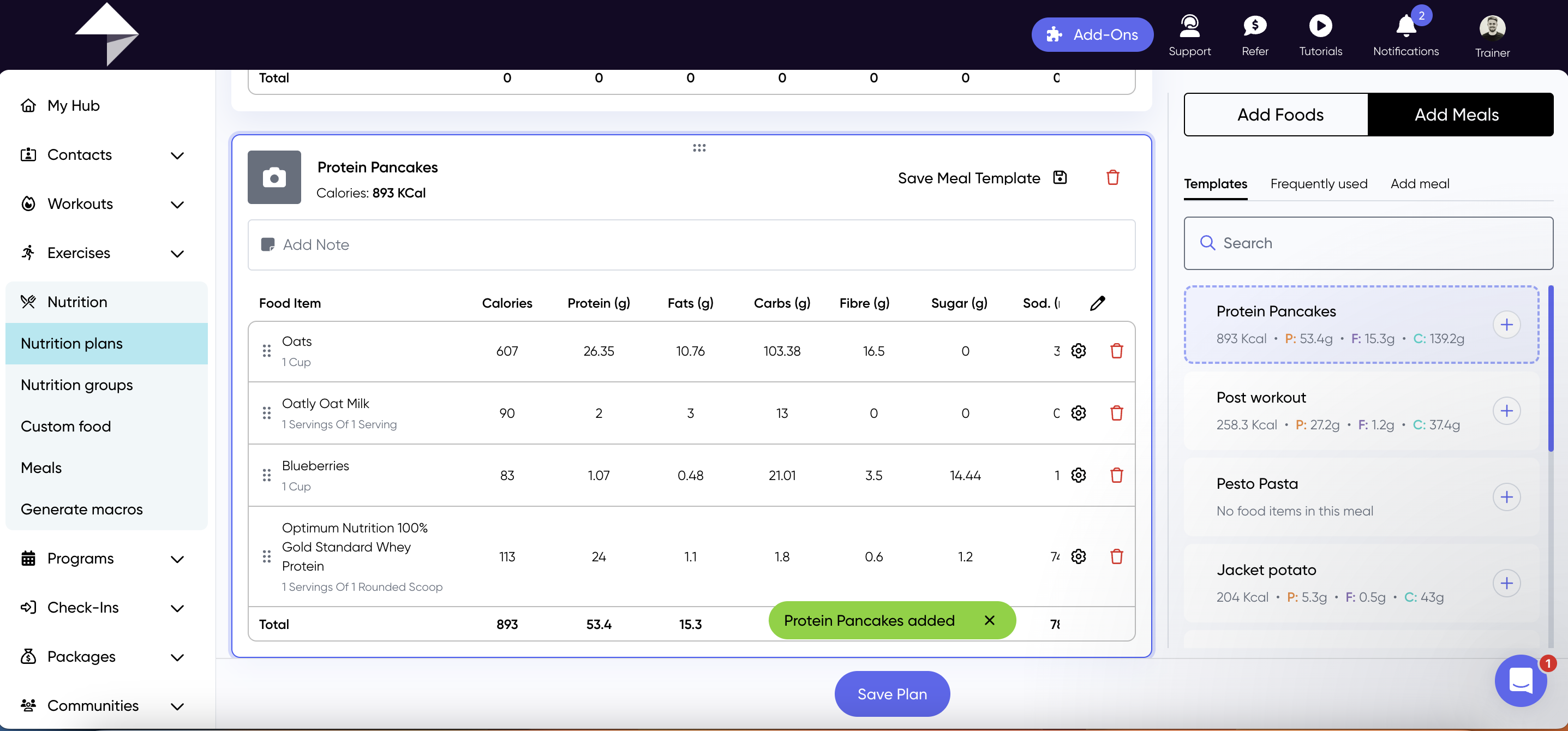The width and height of the screenshot is (1568, 731).
Task: Click the templates list scrollbar
Action: [1551, 369]
